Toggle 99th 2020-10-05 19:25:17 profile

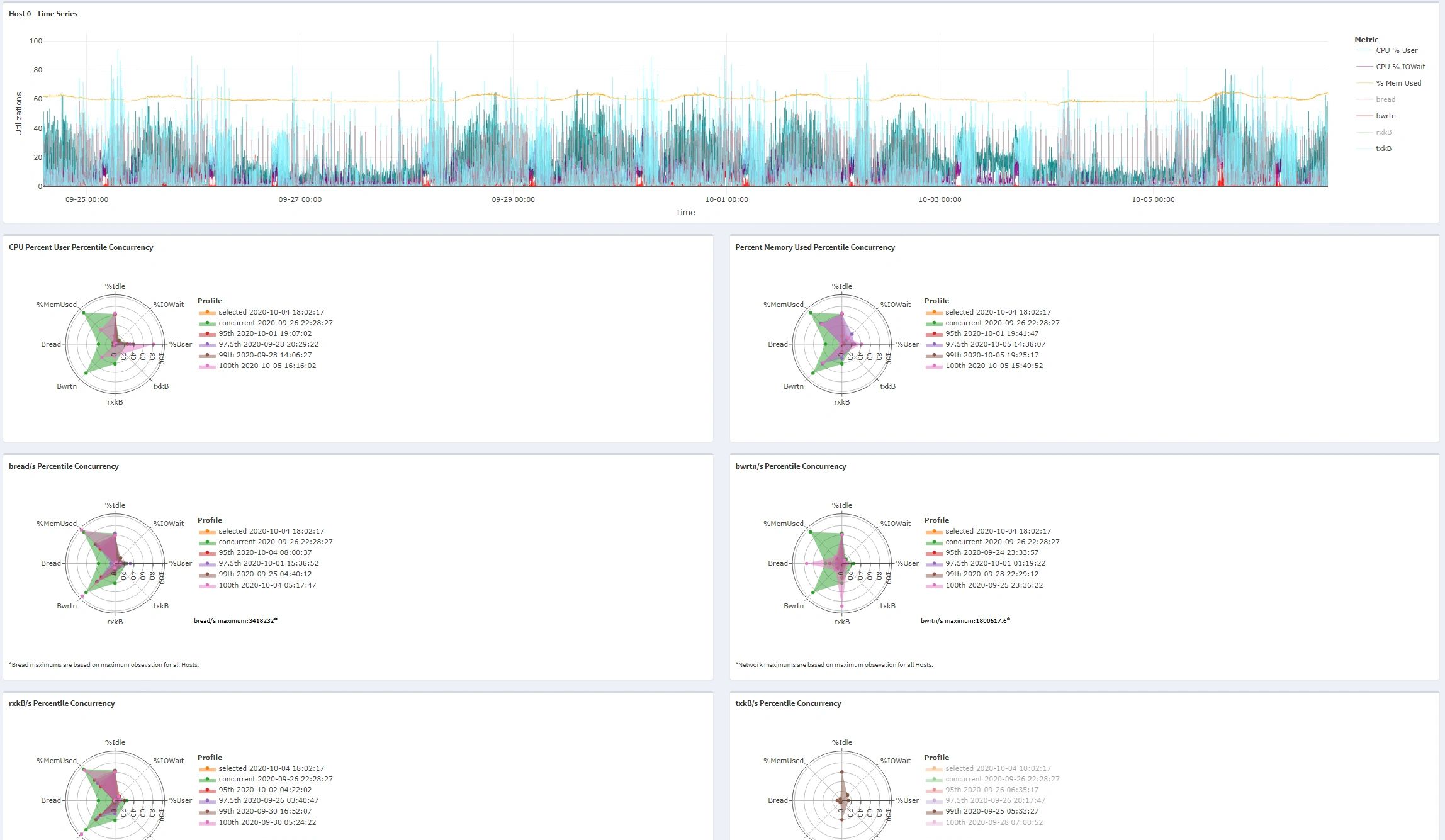pyautogui.click(x=982, y=355)
